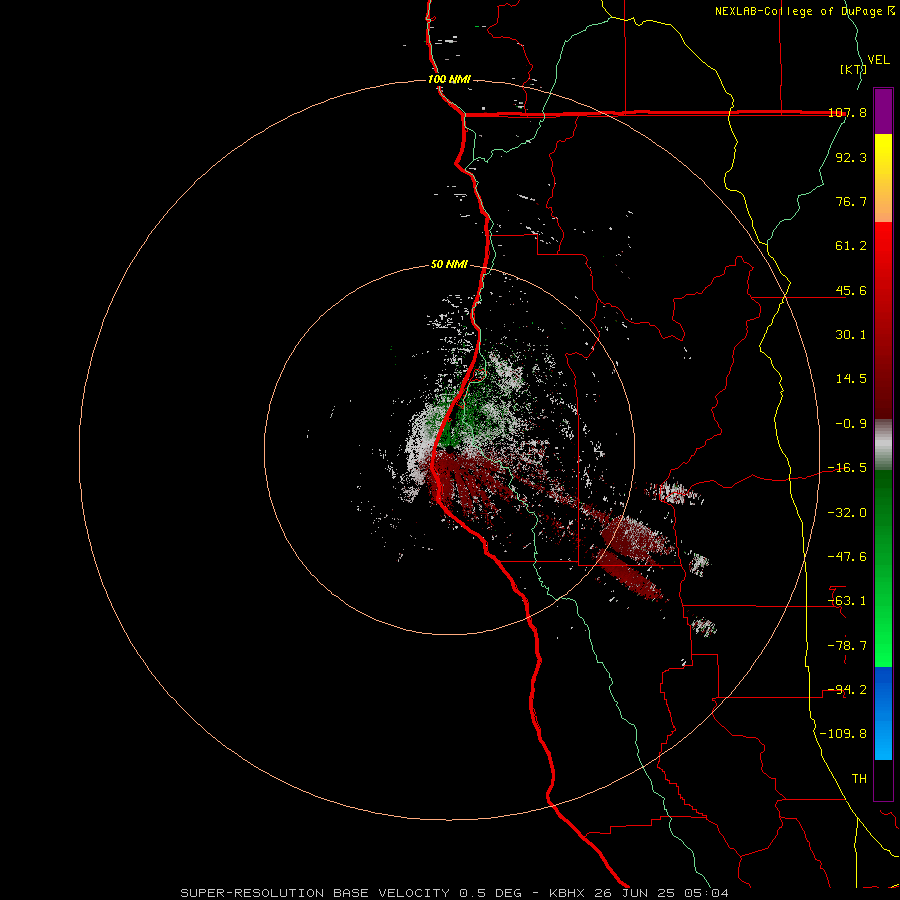Select the gray near-zero segment of the color bar

click(x=883, y=445)
